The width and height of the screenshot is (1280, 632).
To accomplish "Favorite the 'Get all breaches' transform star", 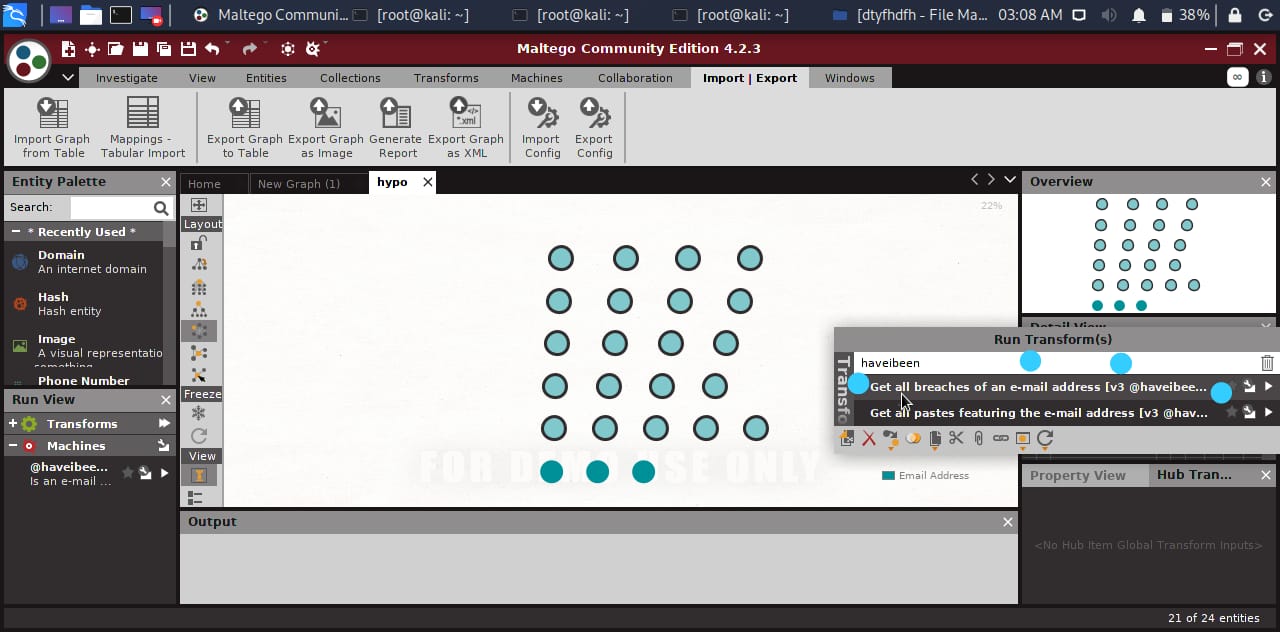I will point(1233,386).
